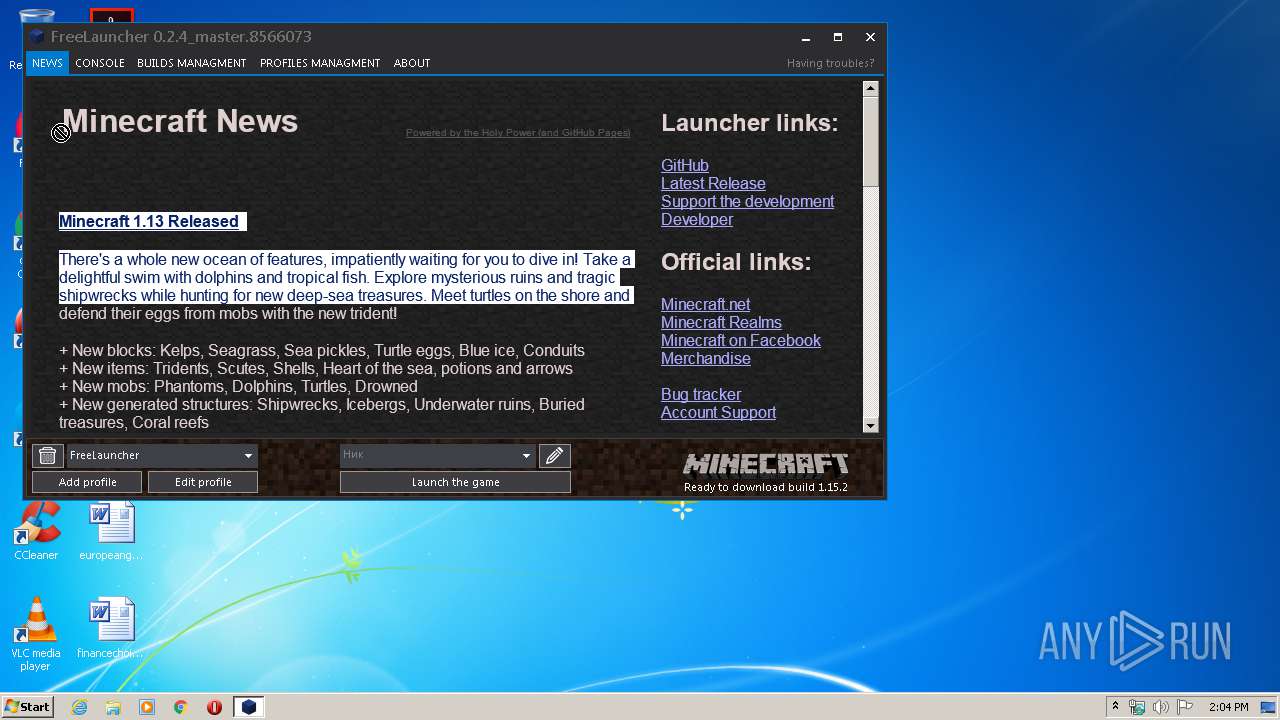Open the Latest Release link
Viewport: 1280px width, 720px height.
point(713,184)
